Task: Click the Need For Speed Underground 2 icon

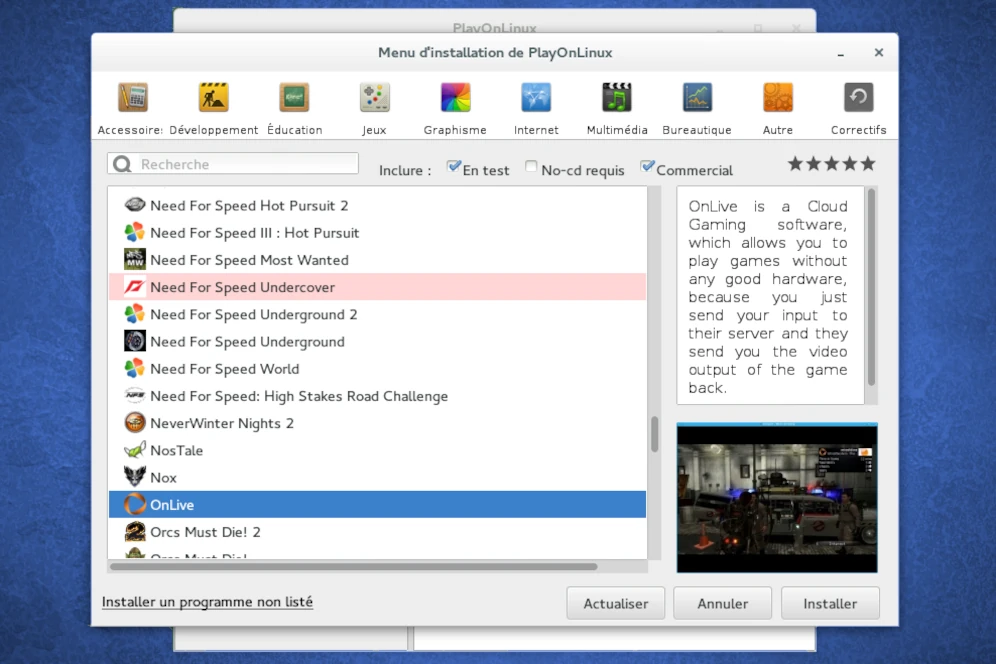Action: pyautogui.click(x=135, y=314)
